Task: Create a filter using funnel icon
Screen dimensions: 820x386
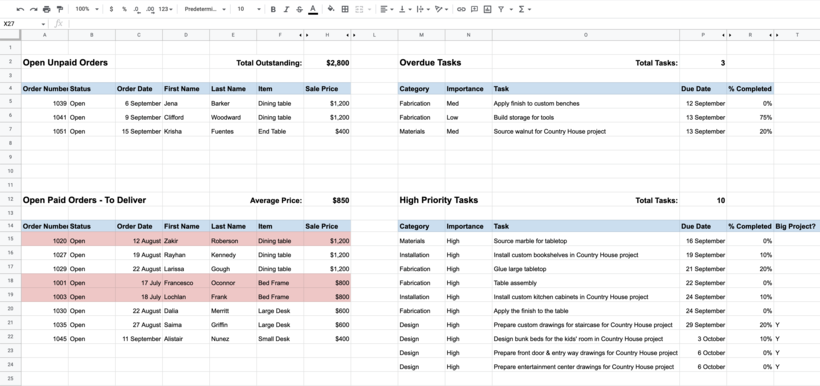Action: (501, 9)
